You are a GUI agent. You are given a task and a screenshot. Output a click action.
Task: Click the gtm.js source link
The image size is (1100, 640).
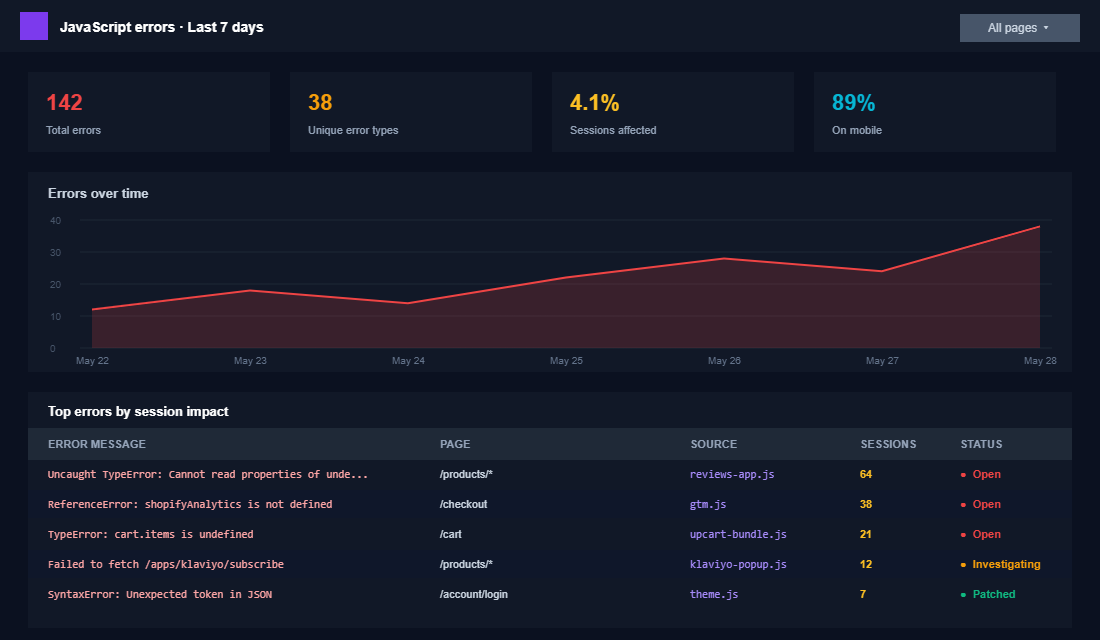coord(708,505)
